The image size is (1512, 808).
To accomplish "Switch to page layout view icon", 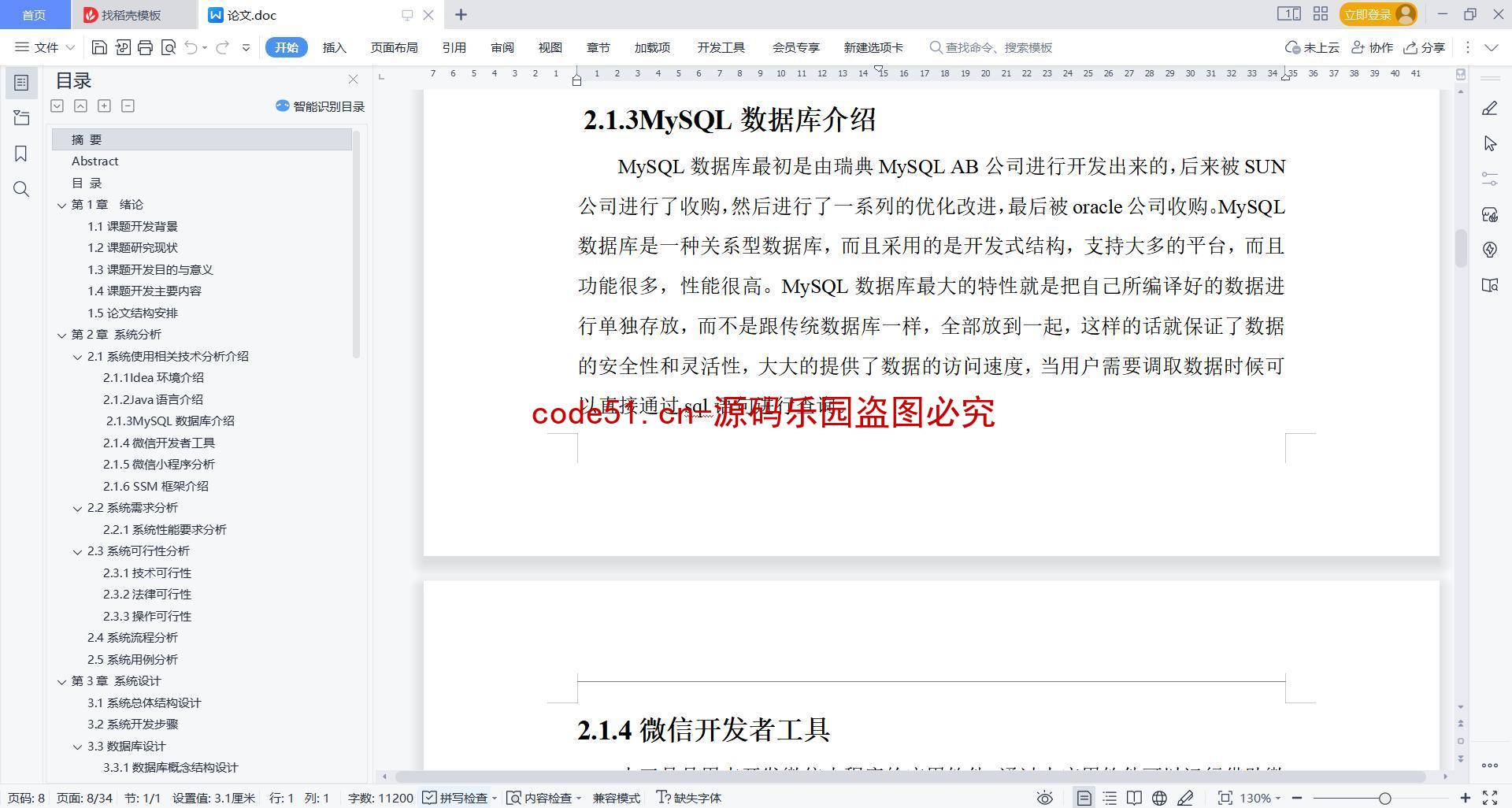I will (1084, 798).
